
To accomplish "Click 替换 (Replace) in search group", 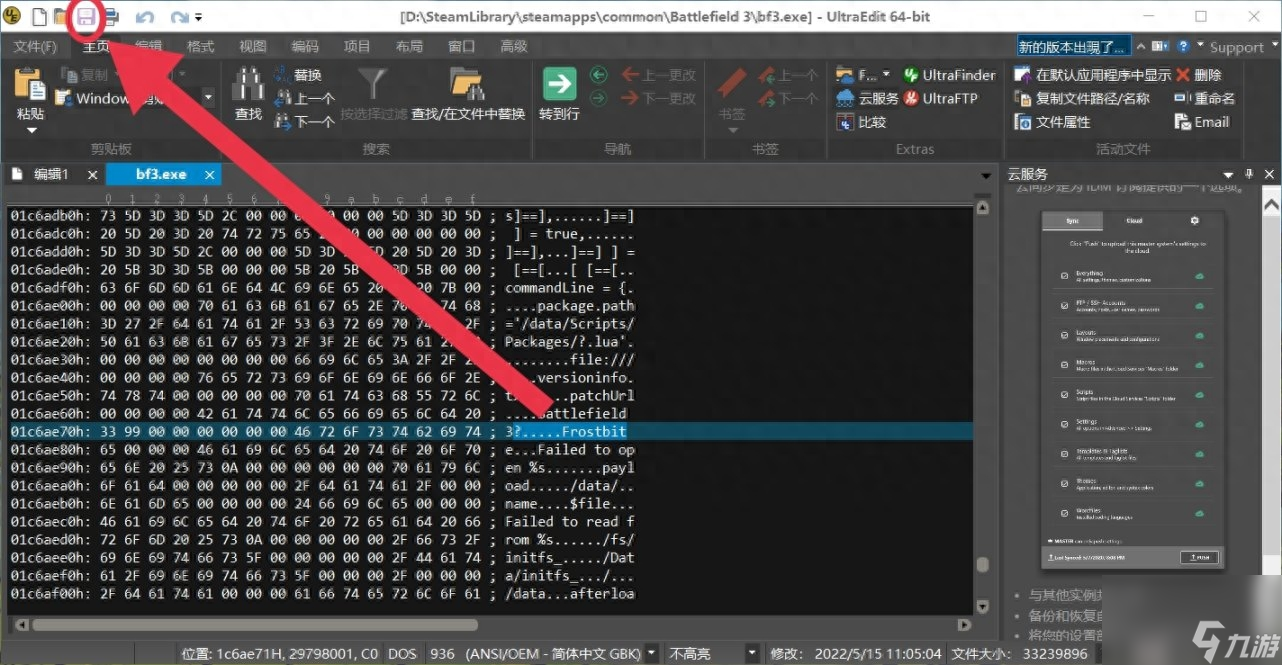I will (x=297, y=75).
